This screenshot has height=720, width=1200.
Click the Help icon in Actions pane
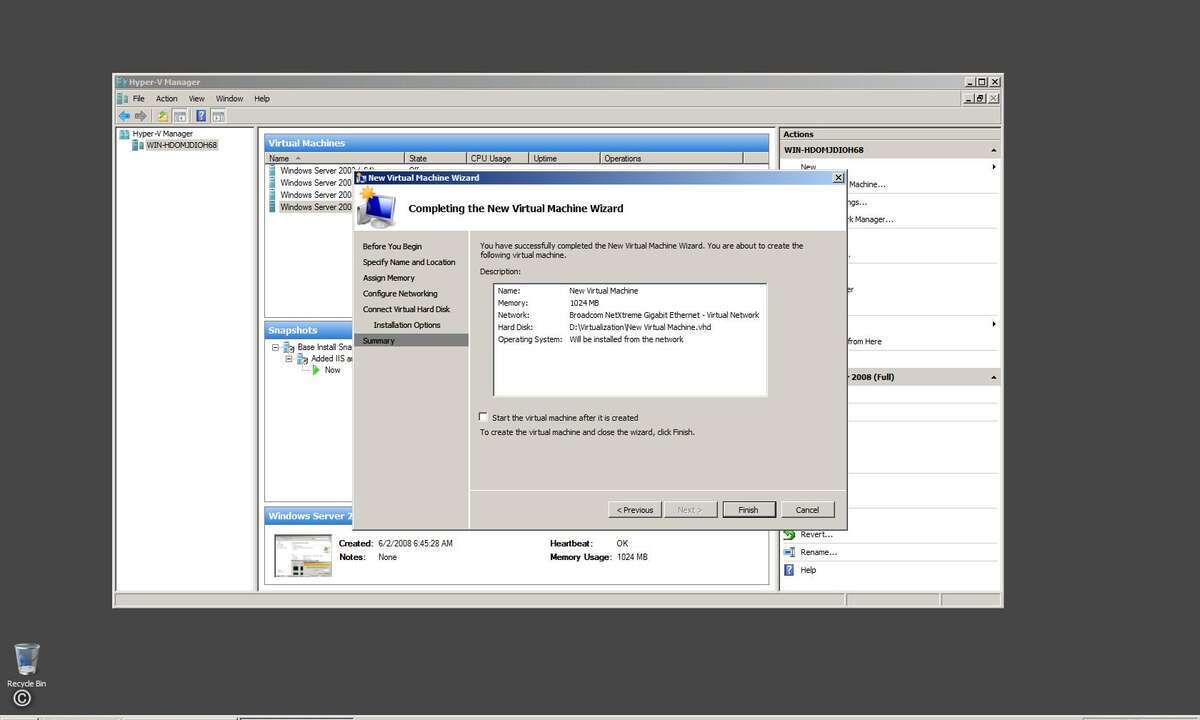789,570
